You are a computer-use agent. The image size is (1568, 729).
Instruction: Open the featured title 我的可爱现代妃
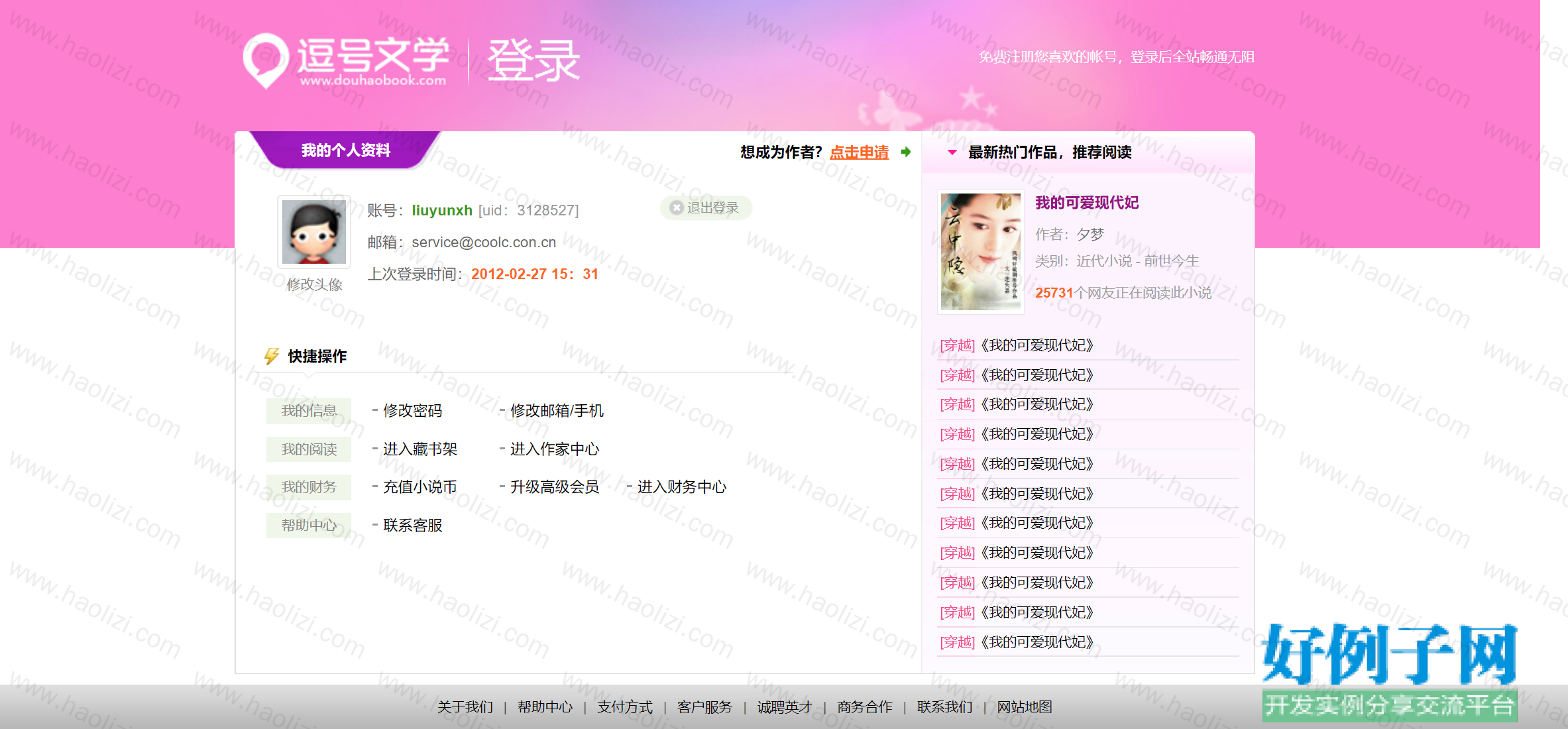point(1087,203)
